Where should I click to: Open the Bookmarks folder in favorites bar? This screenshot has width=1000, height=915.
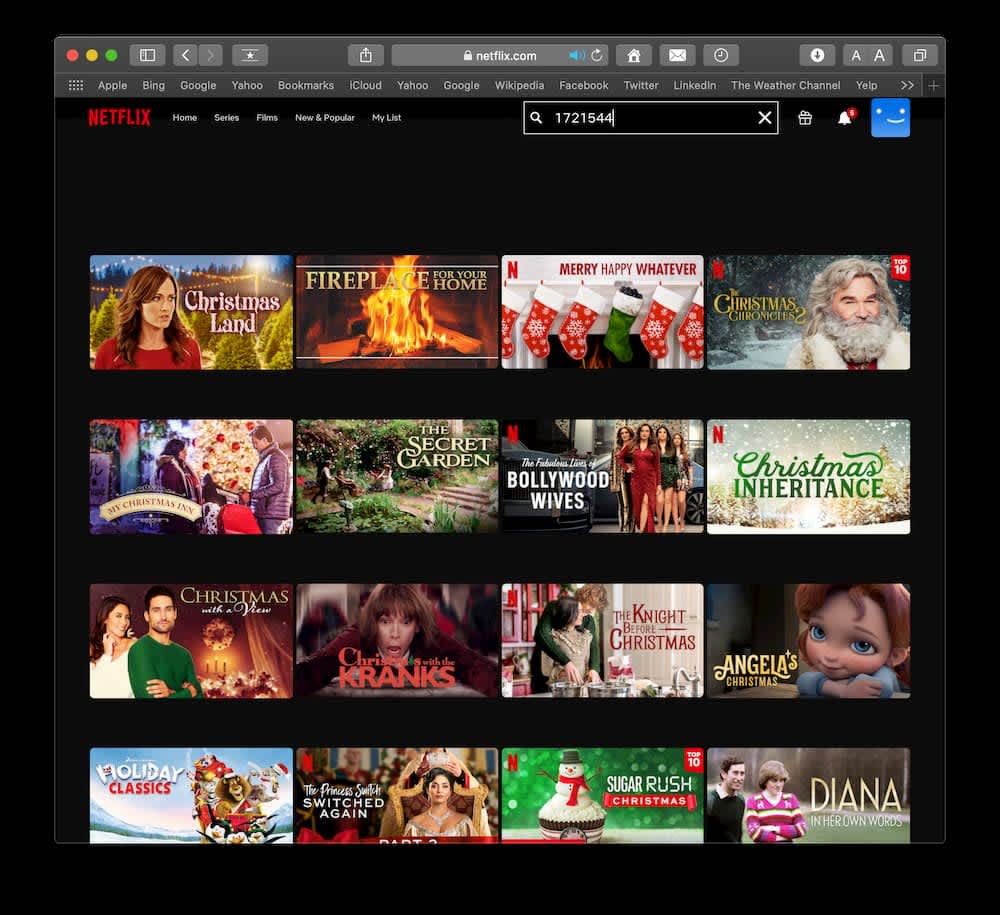tap(305, 85)
